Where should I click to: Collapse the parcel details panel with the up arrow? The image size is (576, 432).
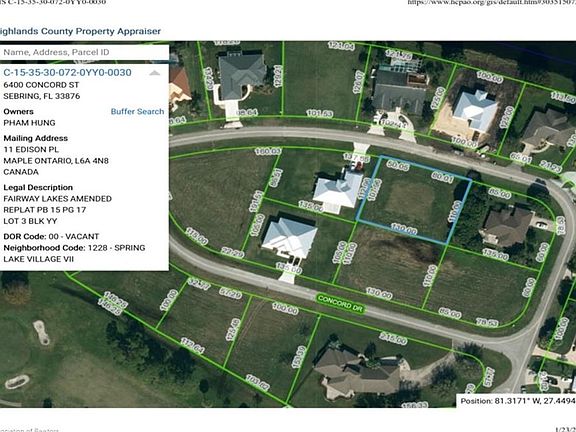[155, 73]
